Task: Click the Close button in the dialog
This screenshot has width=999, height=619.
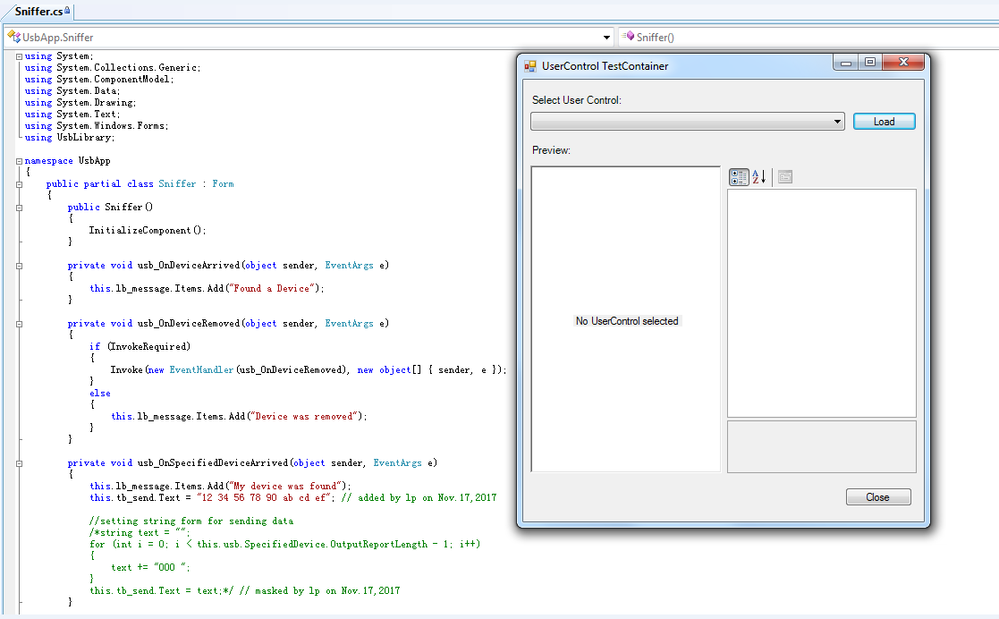Action: pos(877,497)
